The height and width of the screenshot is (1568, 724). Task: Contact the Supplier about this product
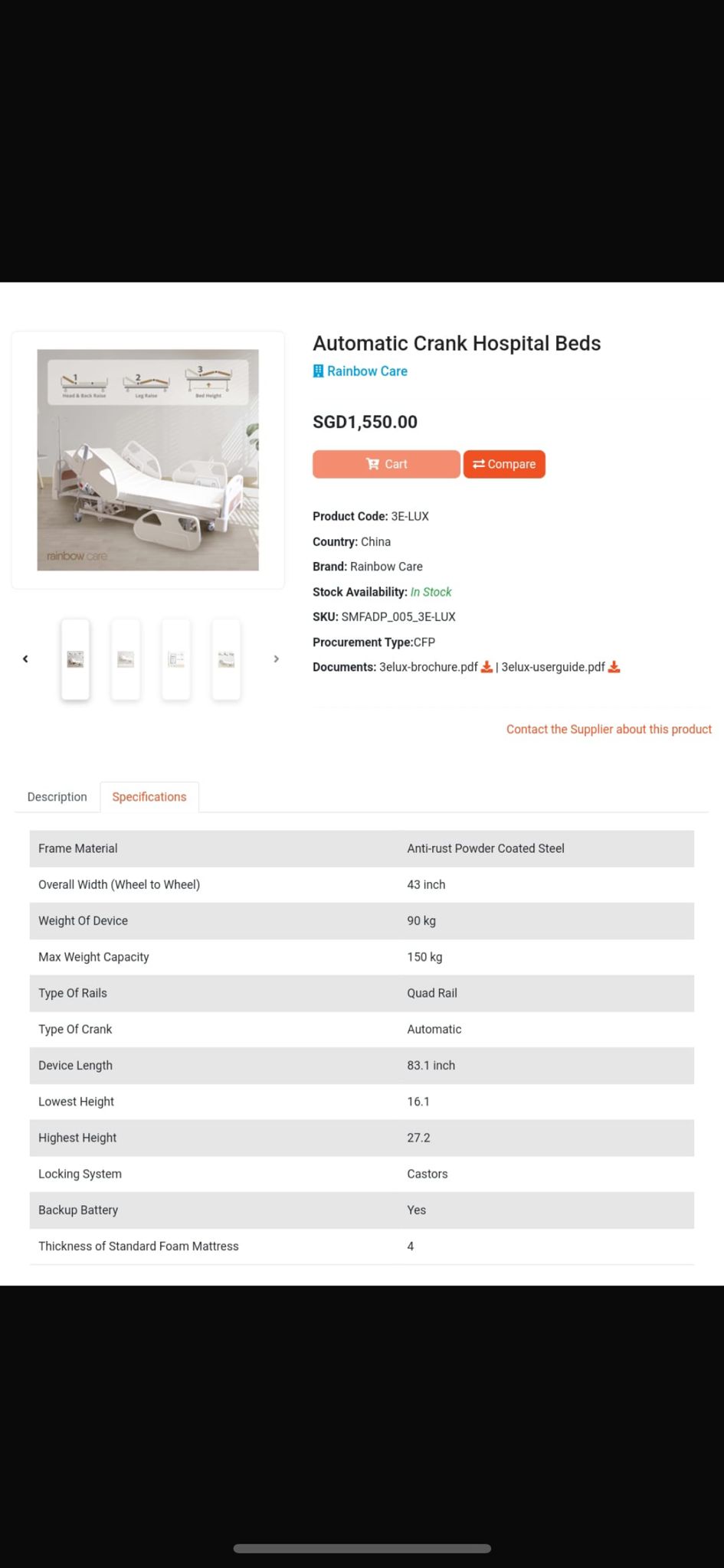click(x=608, y=729)
